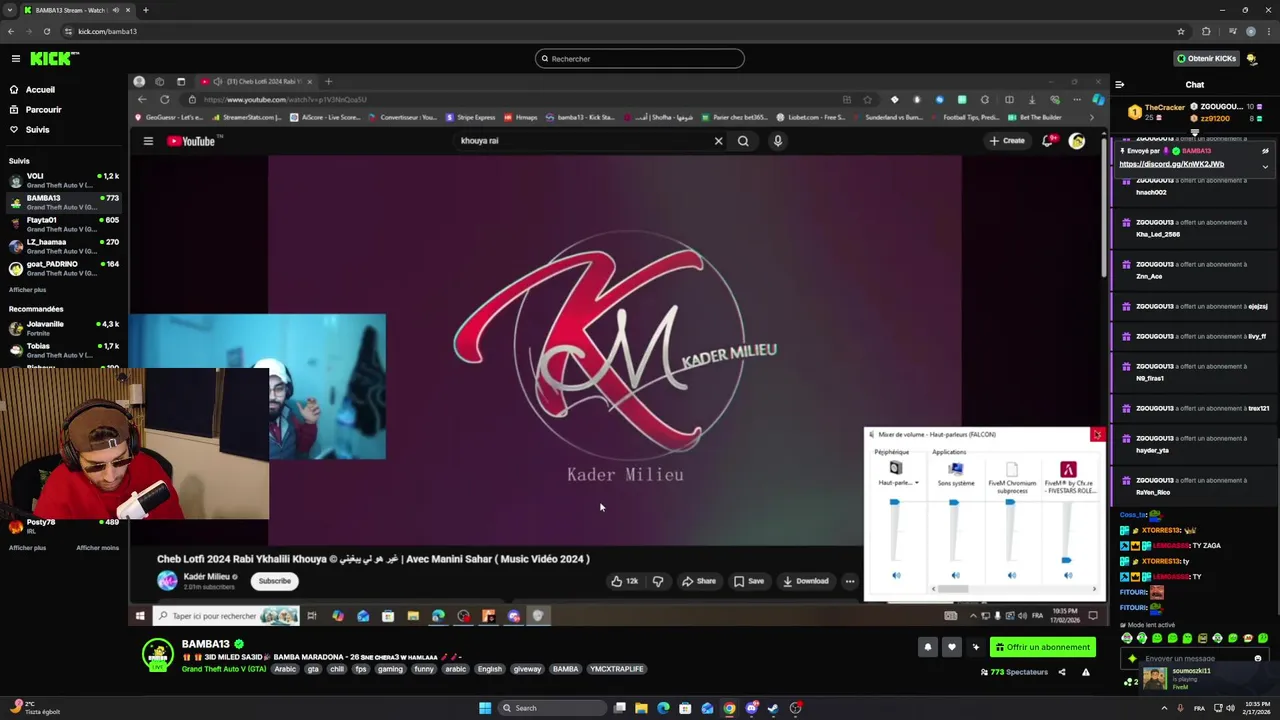Click the YouTube Save button
This screenshot has height=720, width=1280.
coord(749,581)
